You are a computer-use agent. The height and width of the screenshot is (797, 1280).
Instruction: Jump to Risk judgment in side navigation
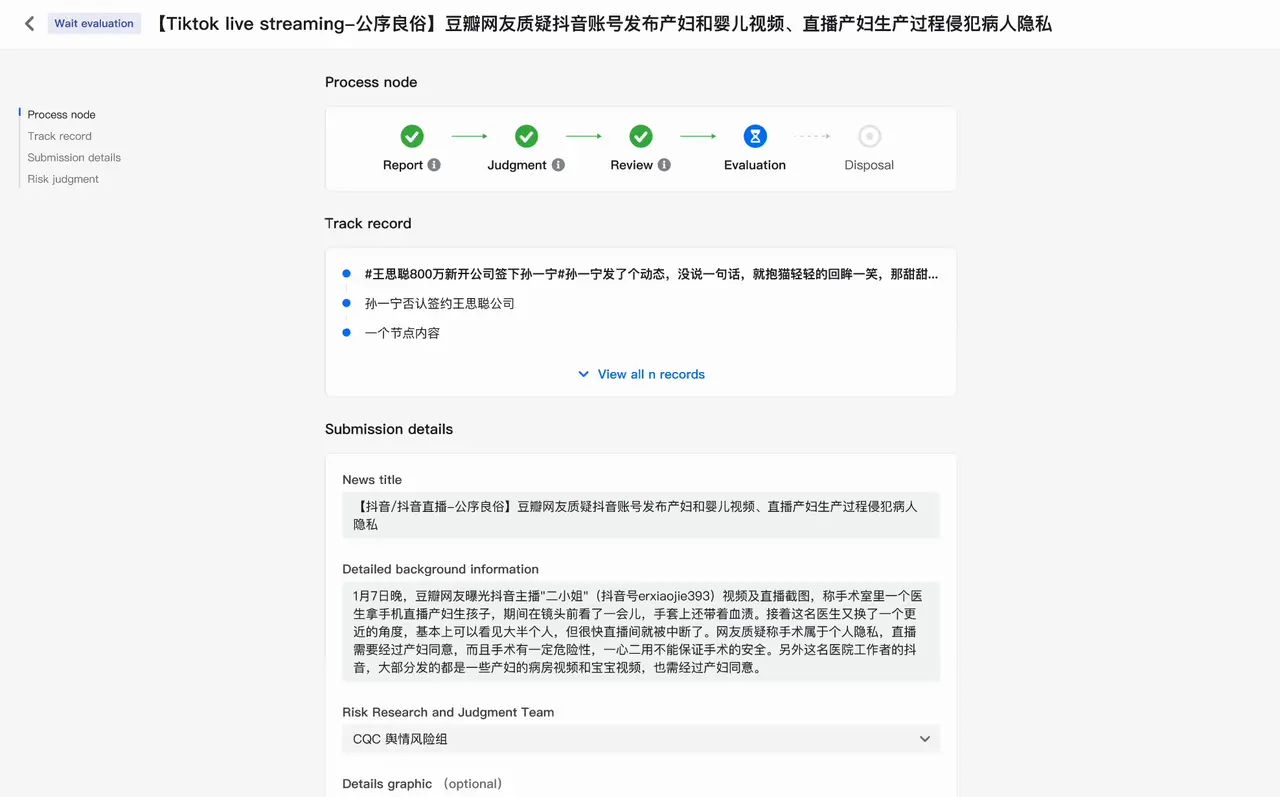point(63,179)
